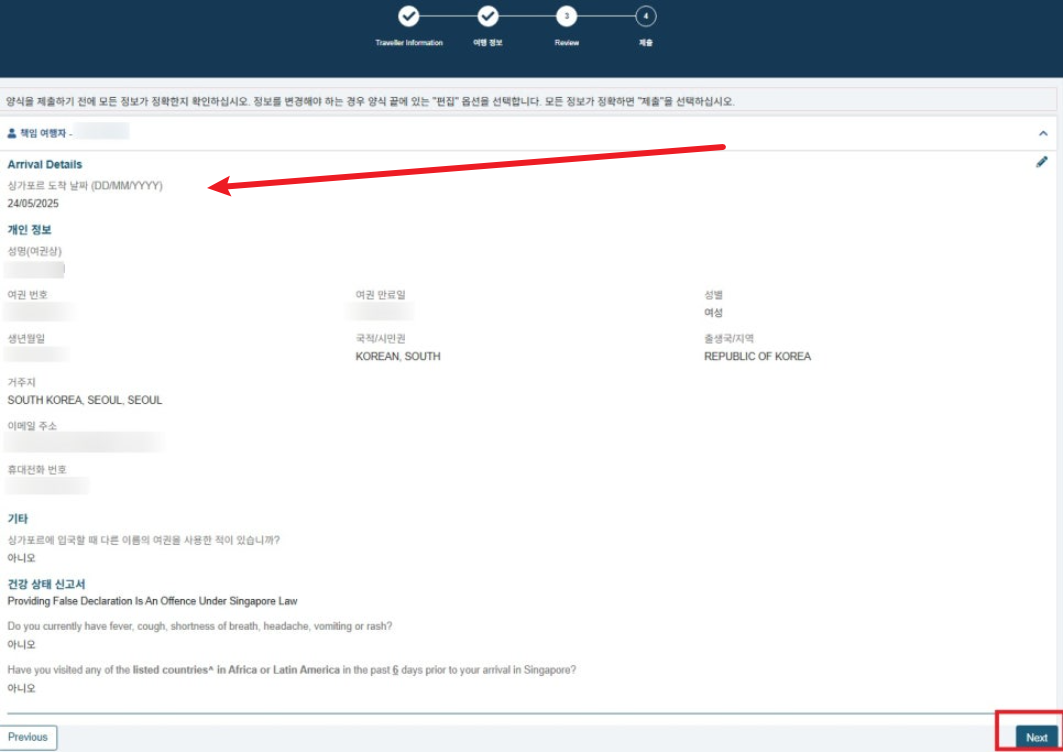
Task: Click the 생년월일 label
Action: pos(26,338)
